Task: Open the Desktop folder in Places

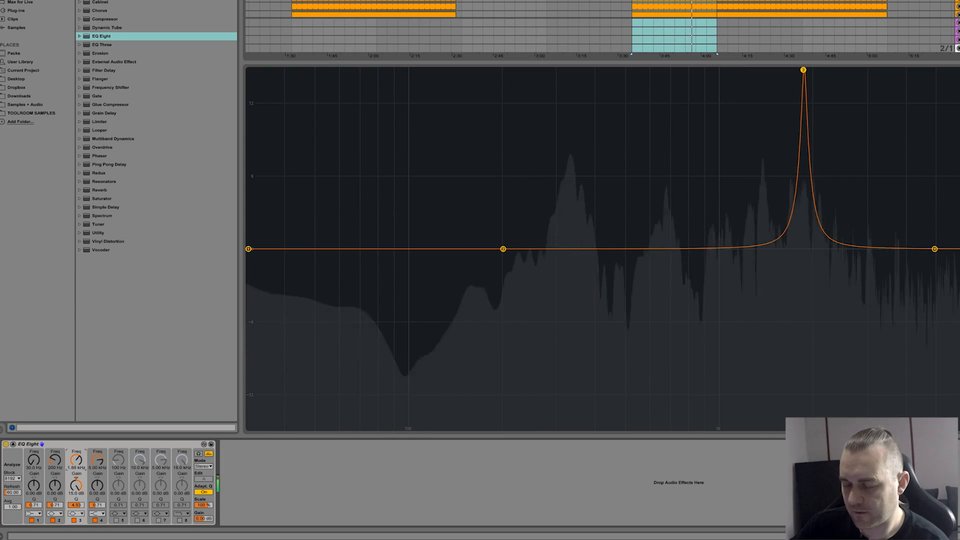Action: coord(16,79)
